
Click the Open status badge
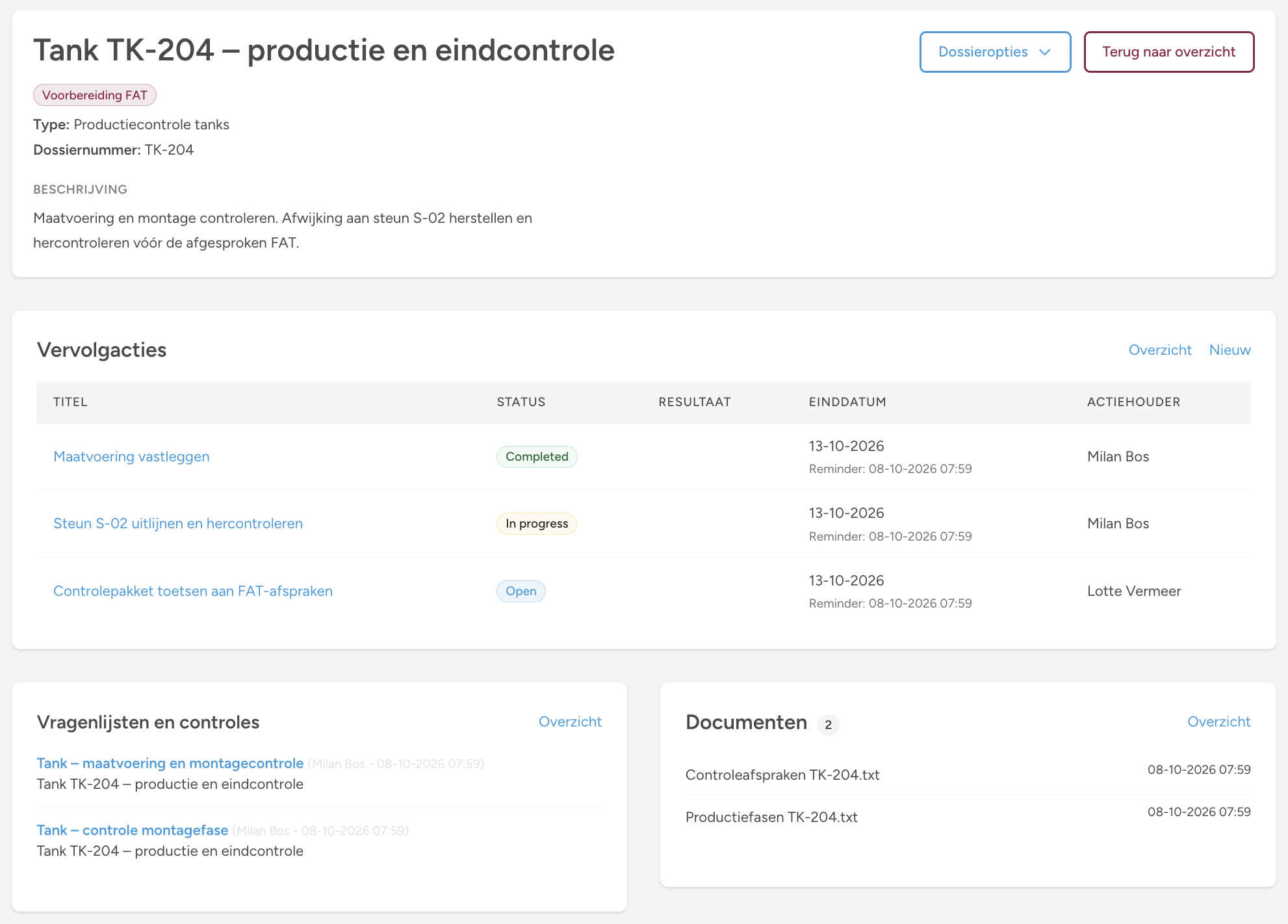[x=521, y=591]
